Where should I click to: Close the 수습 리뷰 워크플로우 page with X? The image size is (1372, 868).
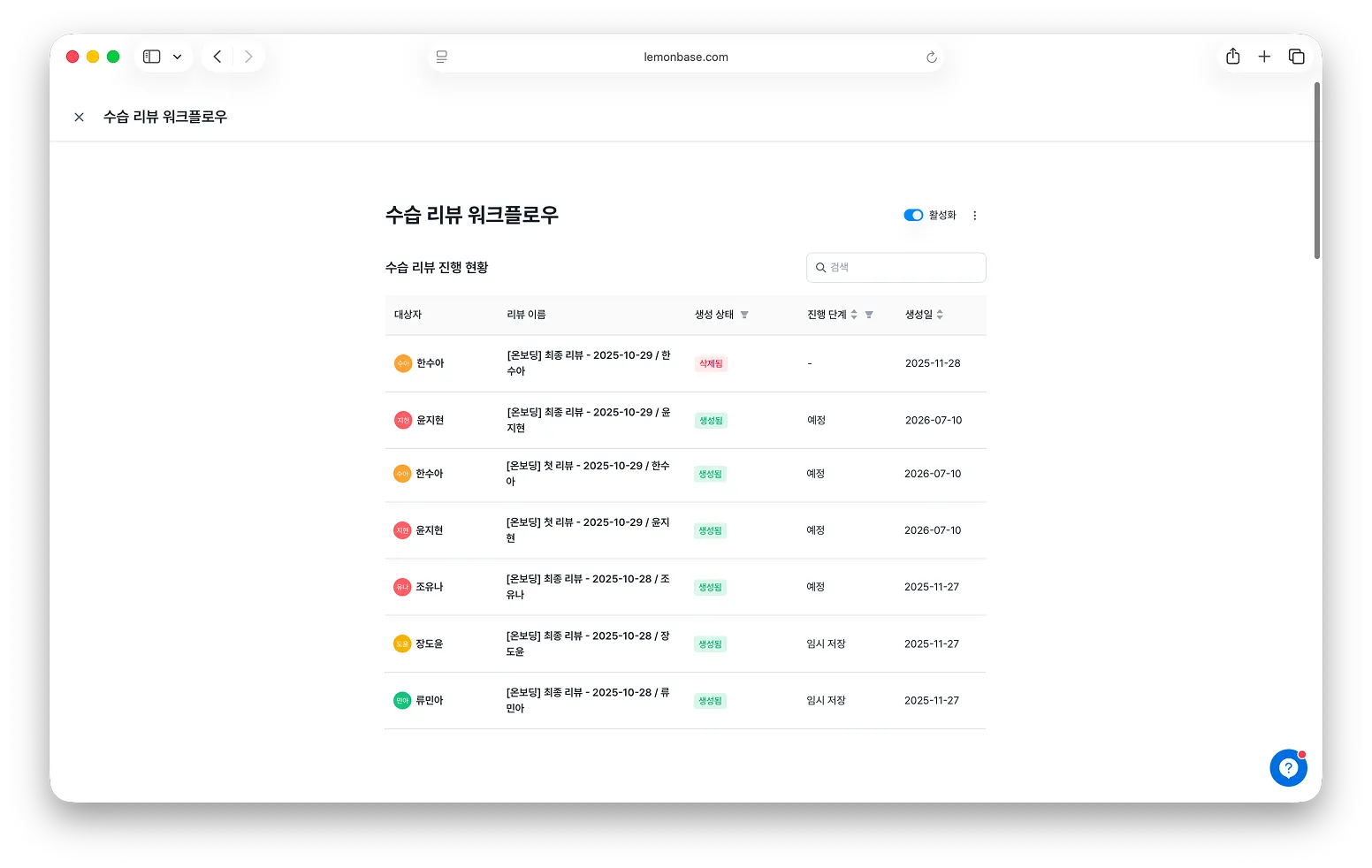point(79,117)
